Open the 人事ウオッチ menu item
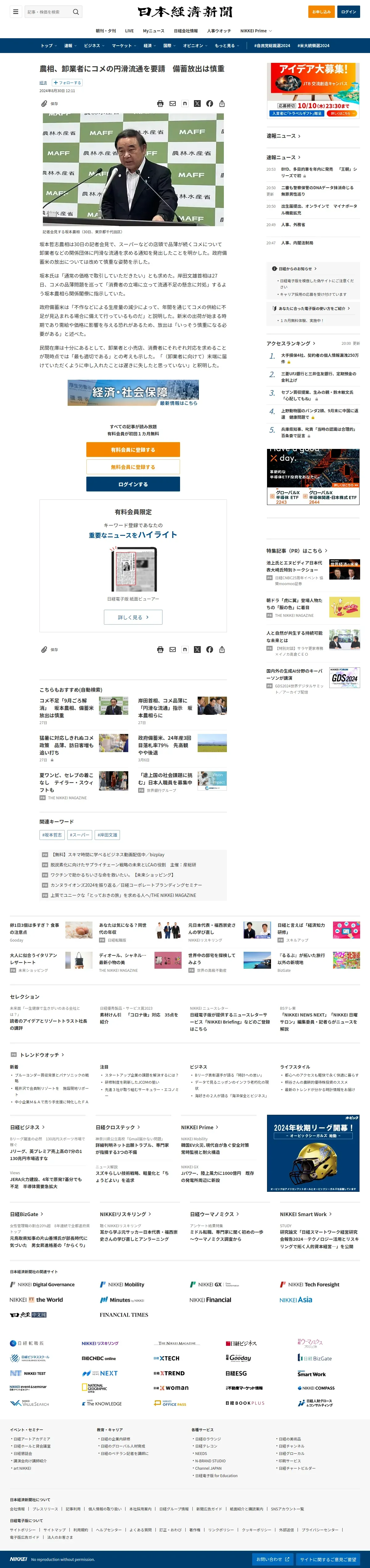 (219, 31)
